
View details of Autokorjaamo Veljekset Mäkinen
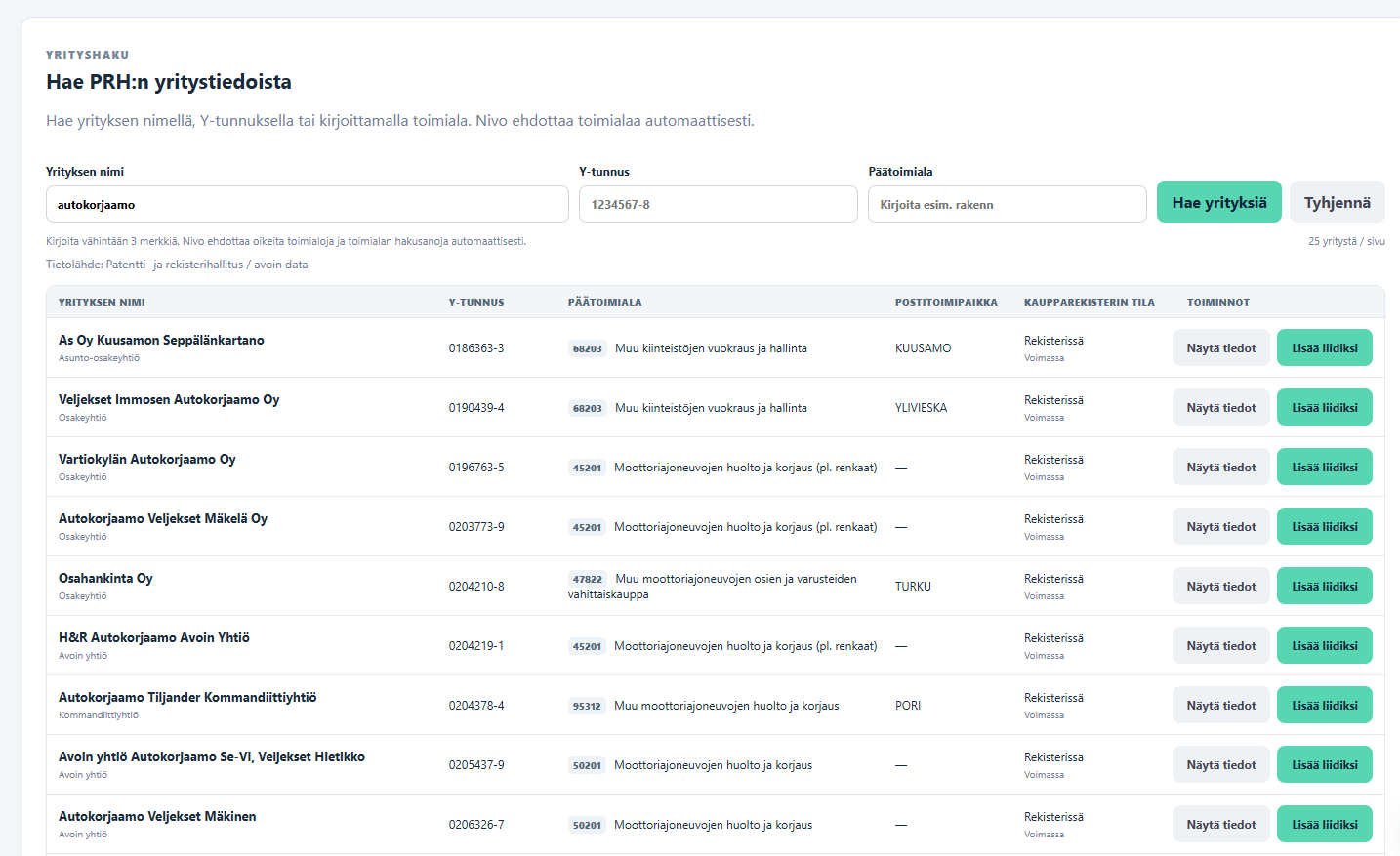coord(1221,824)
